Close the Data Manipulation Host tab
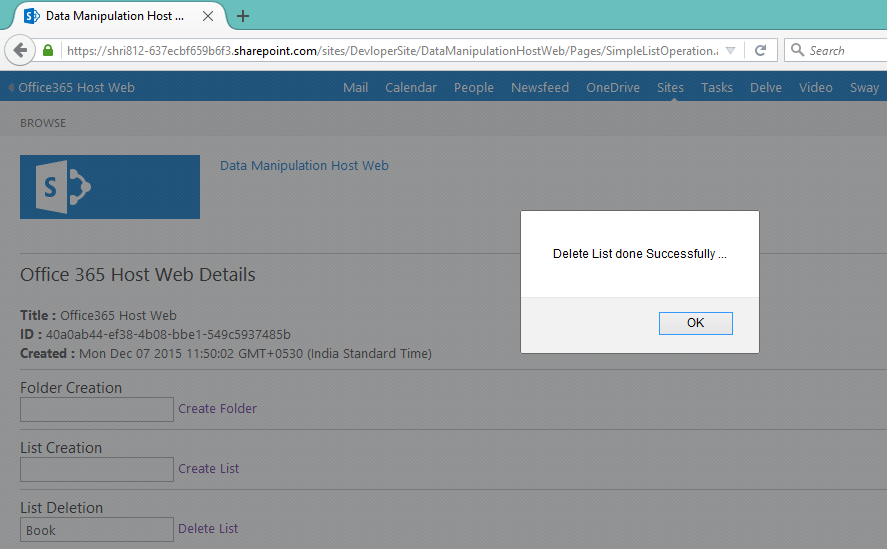Screen dimensions: 887x549 208,16
